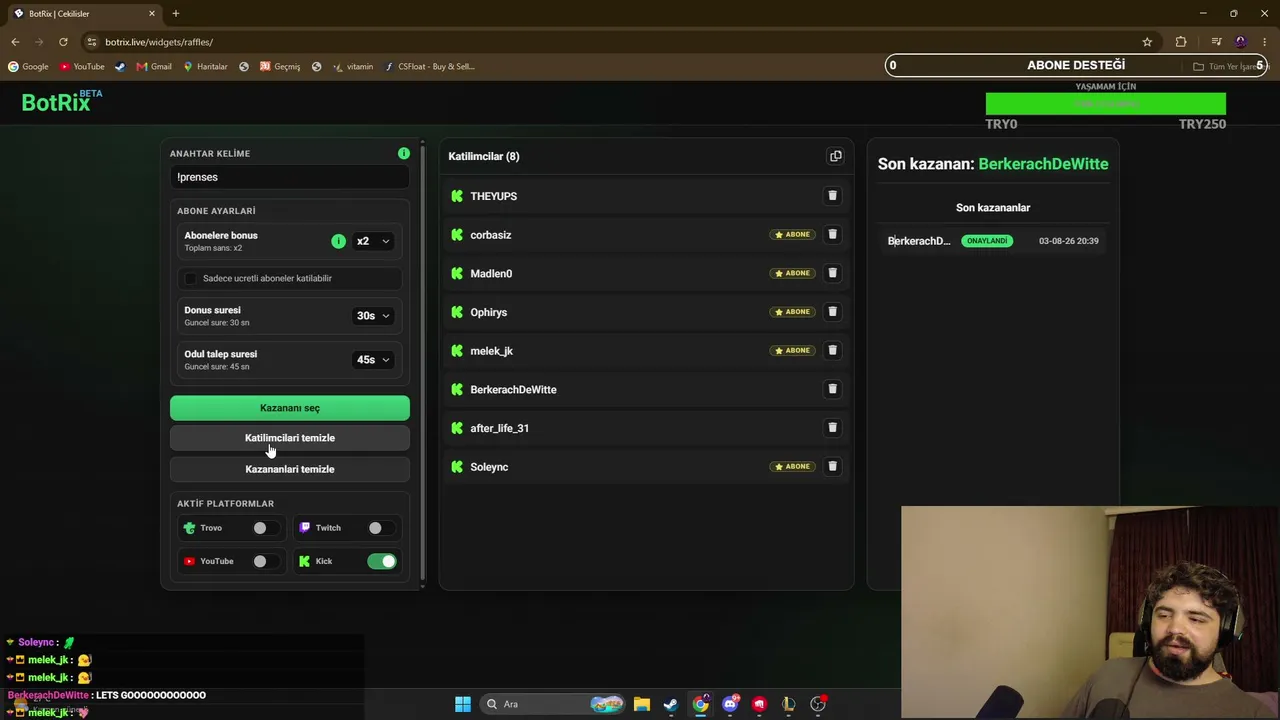Remove Ophirys with the trash icon
The image size is (1280, 720).
click(832, 312)
